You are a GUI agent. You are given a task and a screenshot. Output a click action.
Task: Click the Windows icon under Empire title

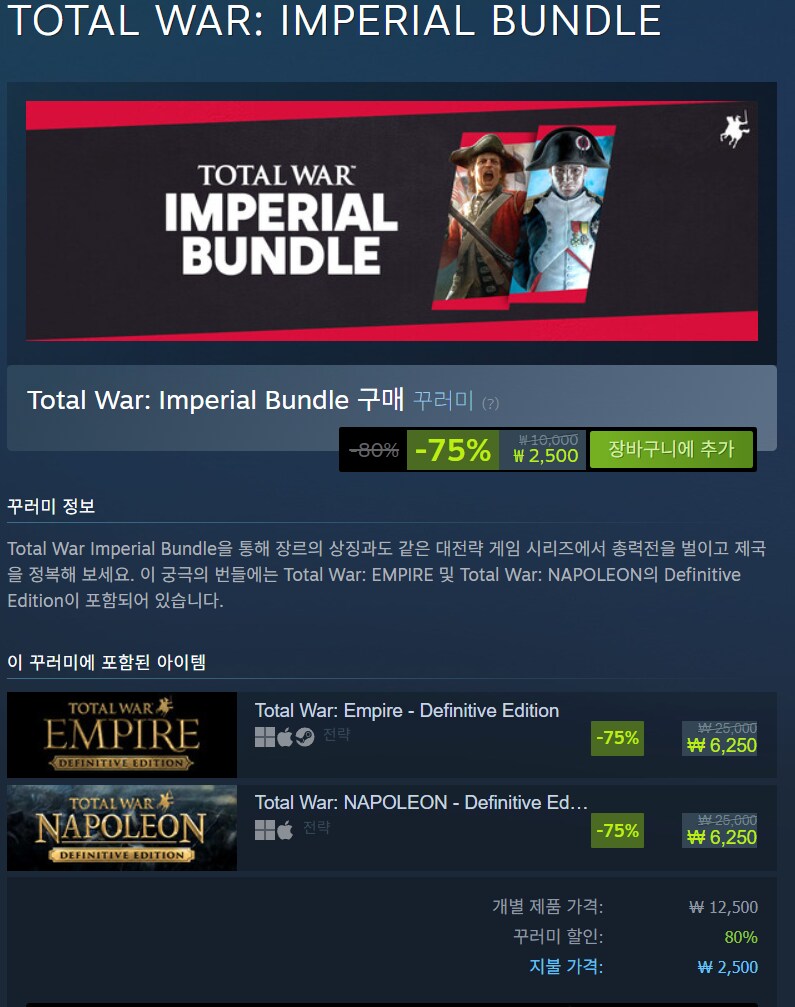pos(265,737)
